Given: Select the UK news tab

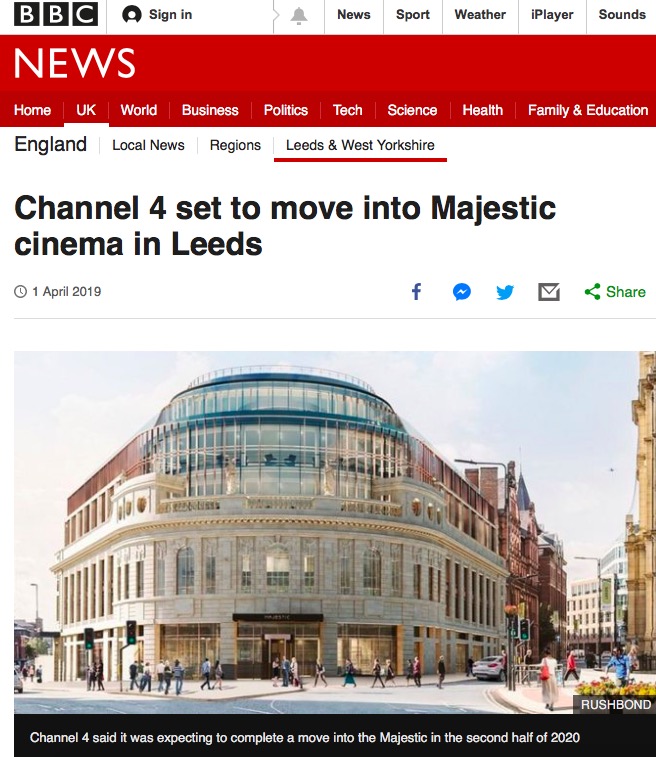Looking at the screenshot, I should (x=86, y=110).
